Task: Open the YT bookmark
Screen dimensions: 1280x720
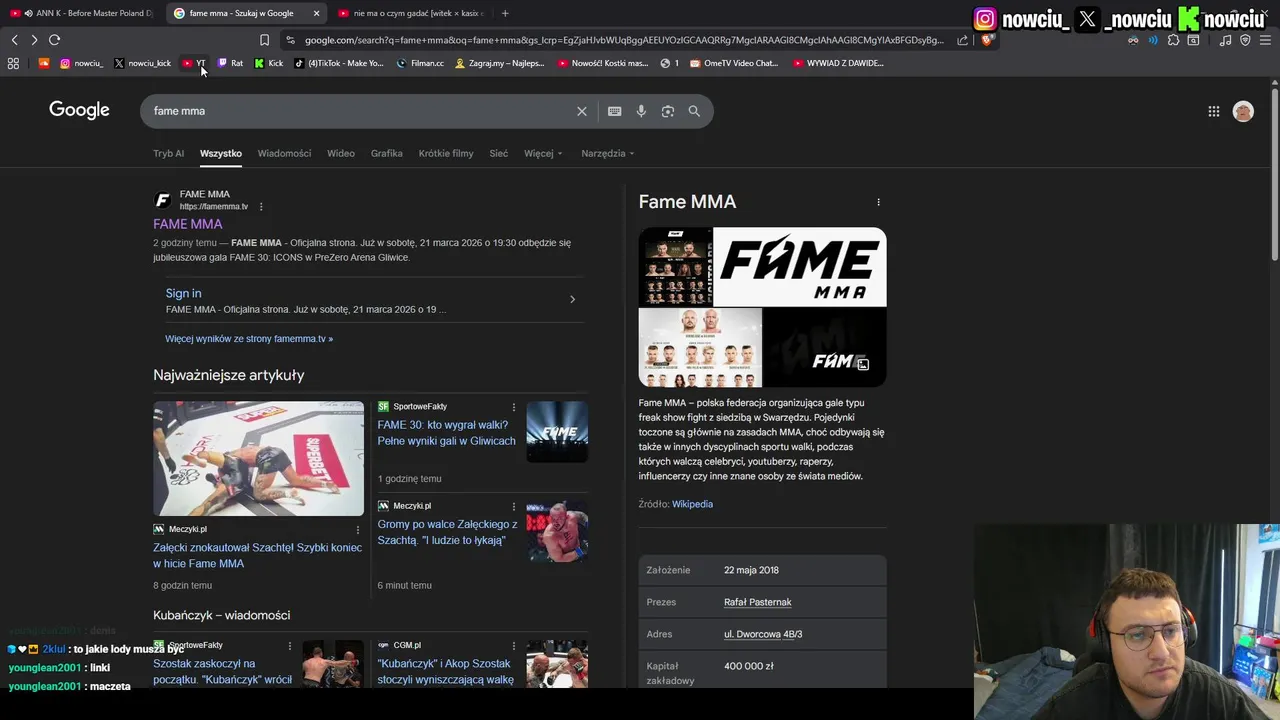Action: coord(194,63)
